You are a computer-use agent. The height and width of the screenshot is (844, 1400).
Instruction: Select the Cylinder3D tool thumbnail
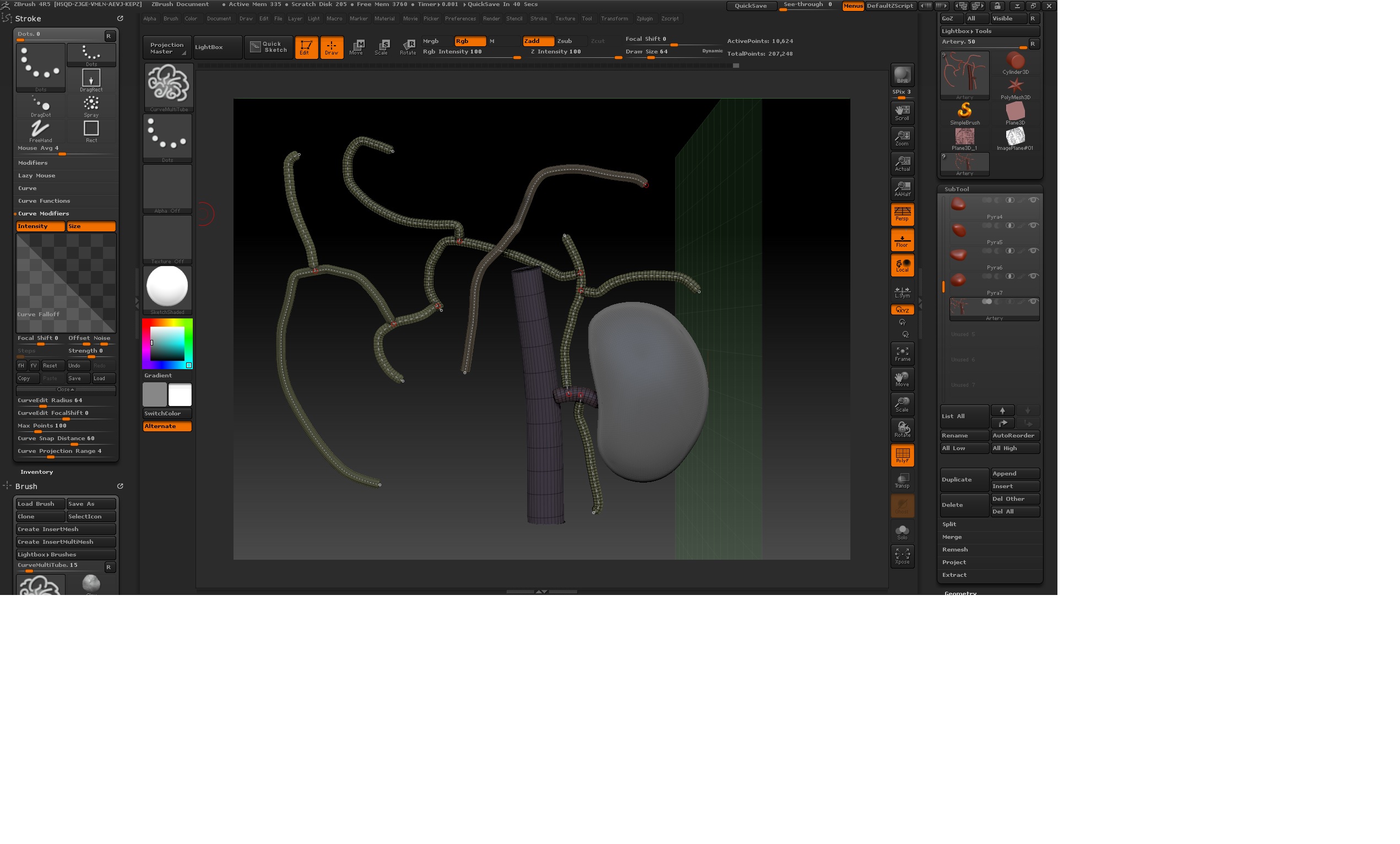1016,61
